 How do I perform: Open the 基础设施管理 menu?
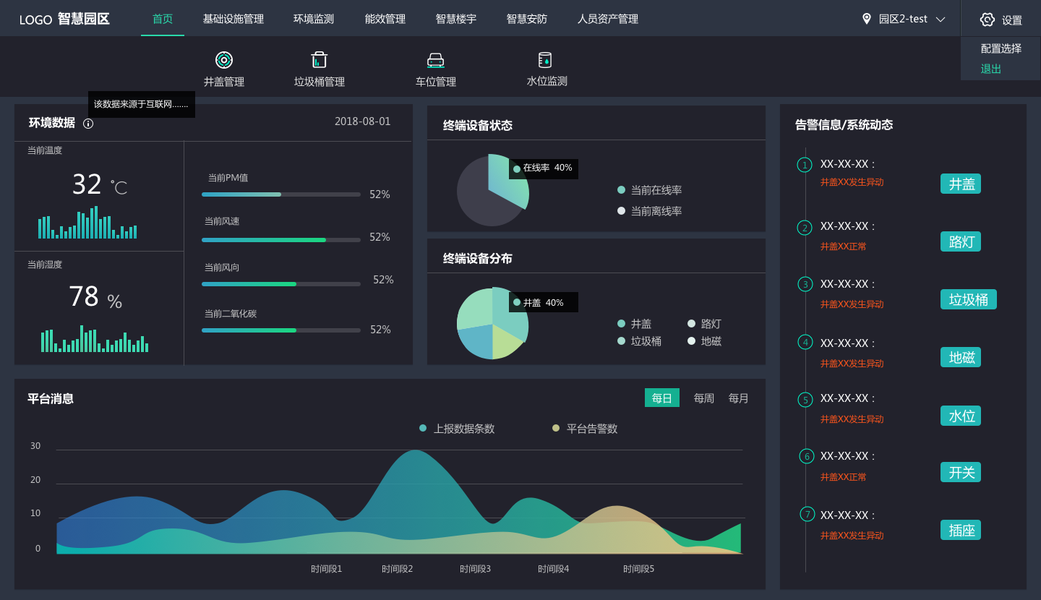pos(233,19)
